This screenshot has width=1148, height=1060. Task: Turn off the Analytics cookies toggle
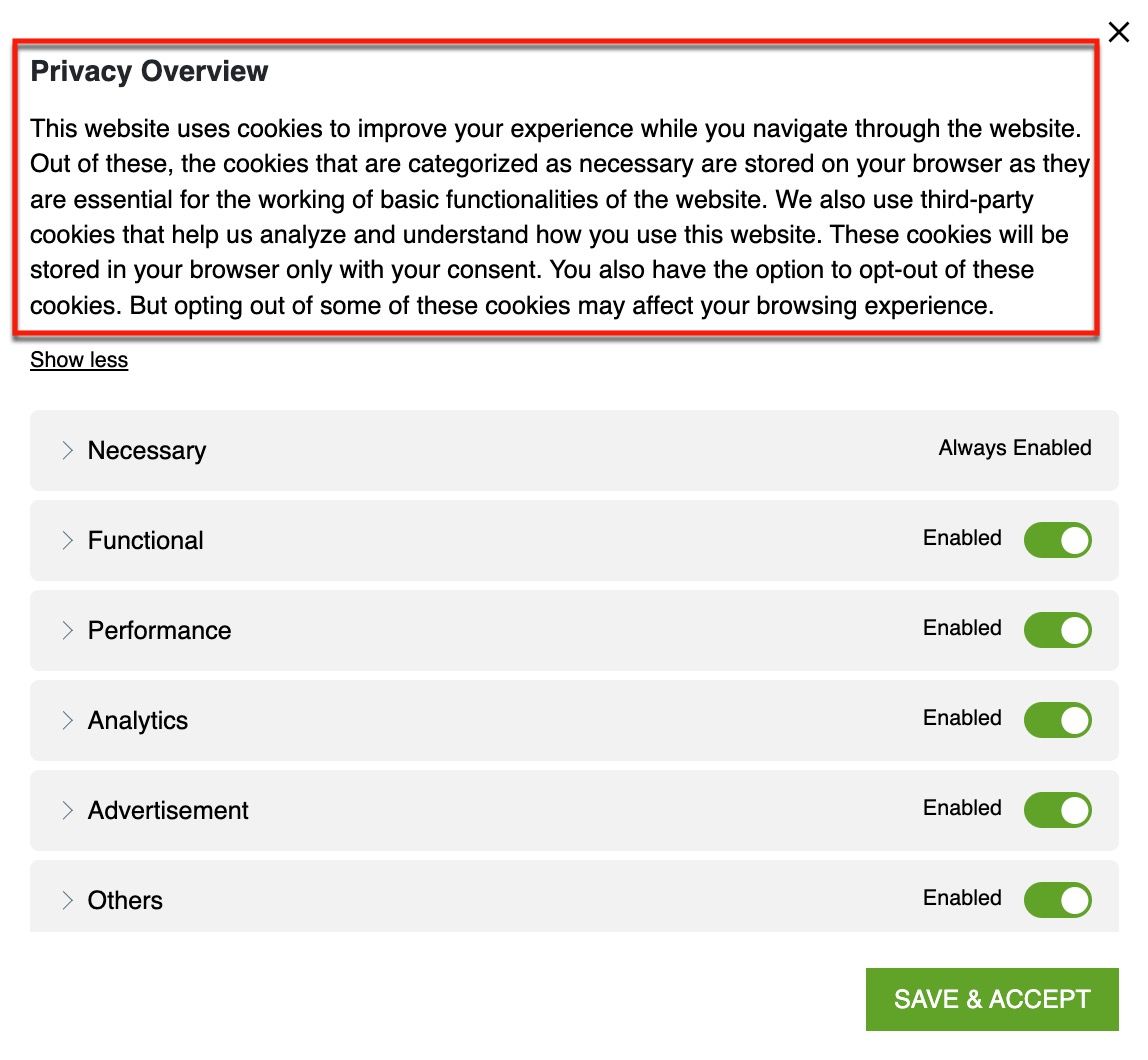(1057, 720)
